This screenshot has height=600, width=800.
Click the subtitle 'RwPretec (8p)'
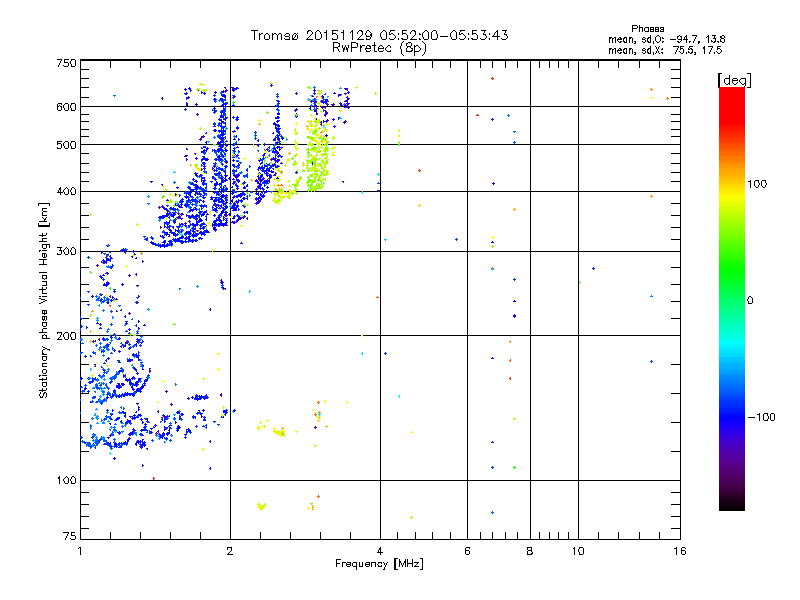379,48
